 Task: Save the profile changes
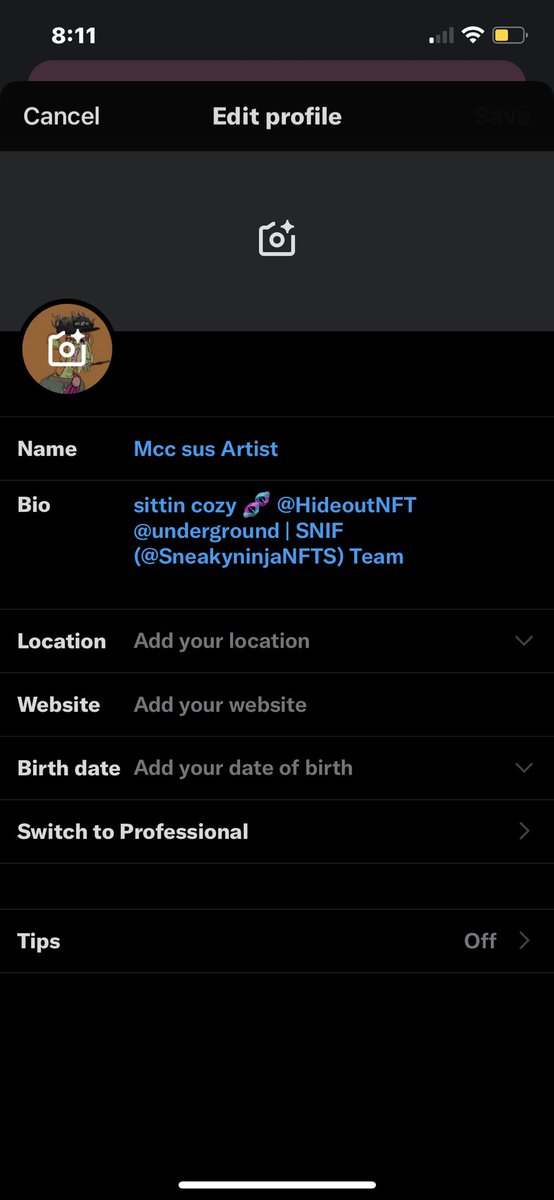(x=502, y=116)
